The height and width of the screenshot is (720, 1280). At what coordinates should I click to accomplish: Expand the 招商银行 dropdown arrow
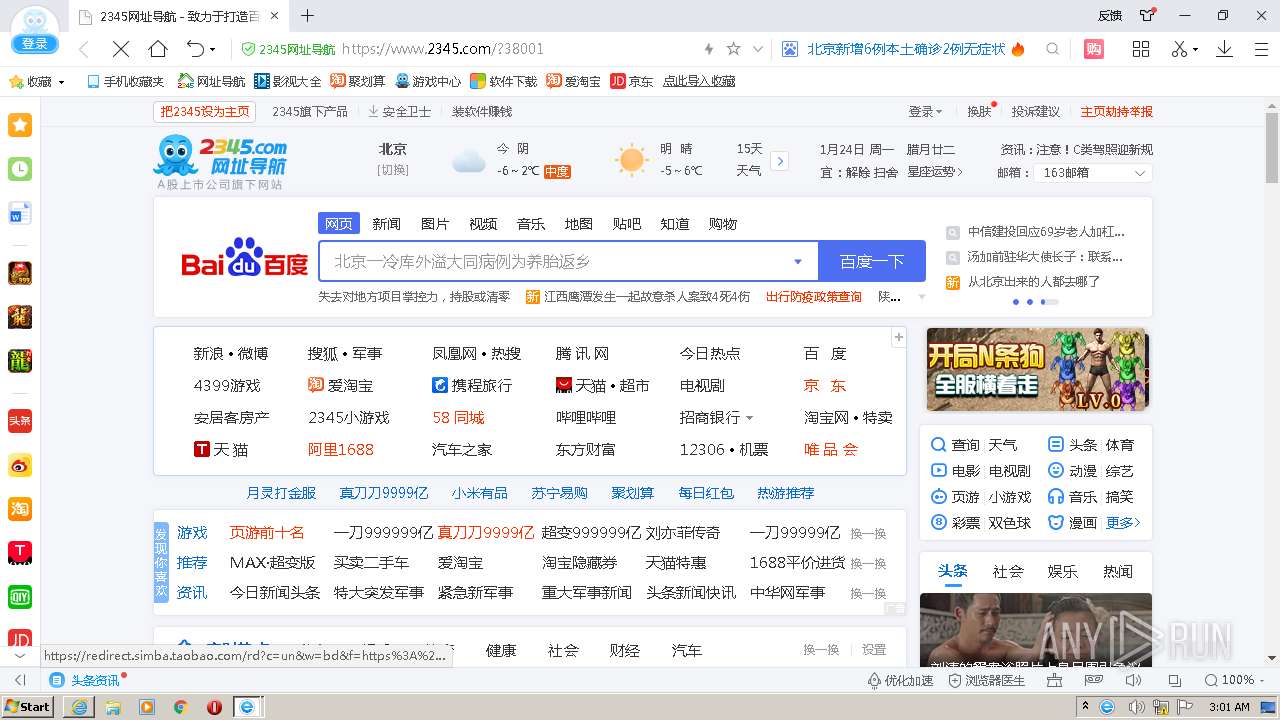pos(750,418)
